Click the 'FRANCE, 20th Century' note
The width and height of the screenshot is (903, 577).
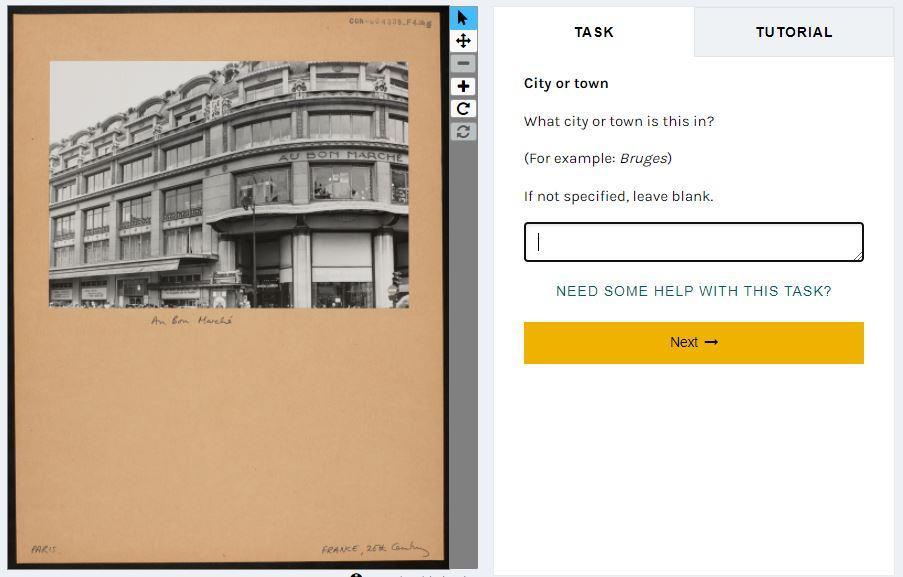375,549
